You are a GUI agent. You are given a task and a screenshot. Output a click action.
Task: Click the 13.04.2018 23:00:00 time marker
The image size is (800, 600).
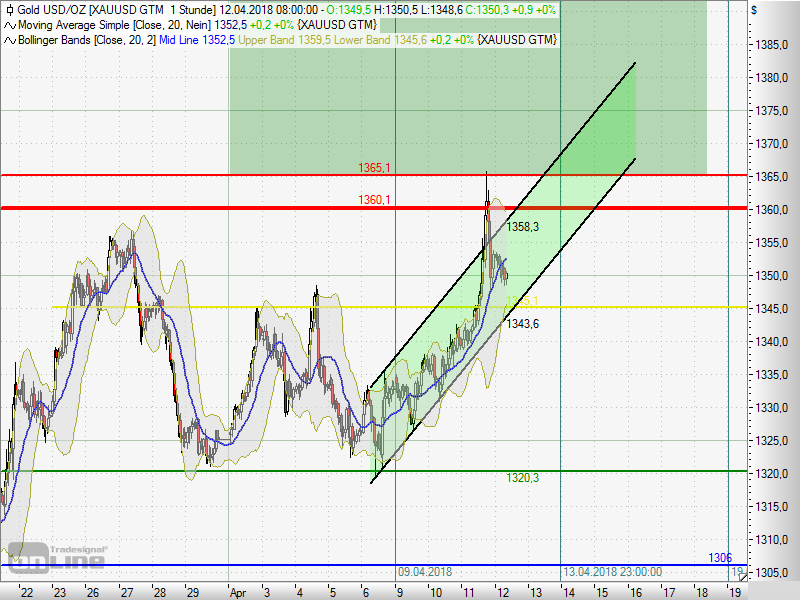(611, 572)
